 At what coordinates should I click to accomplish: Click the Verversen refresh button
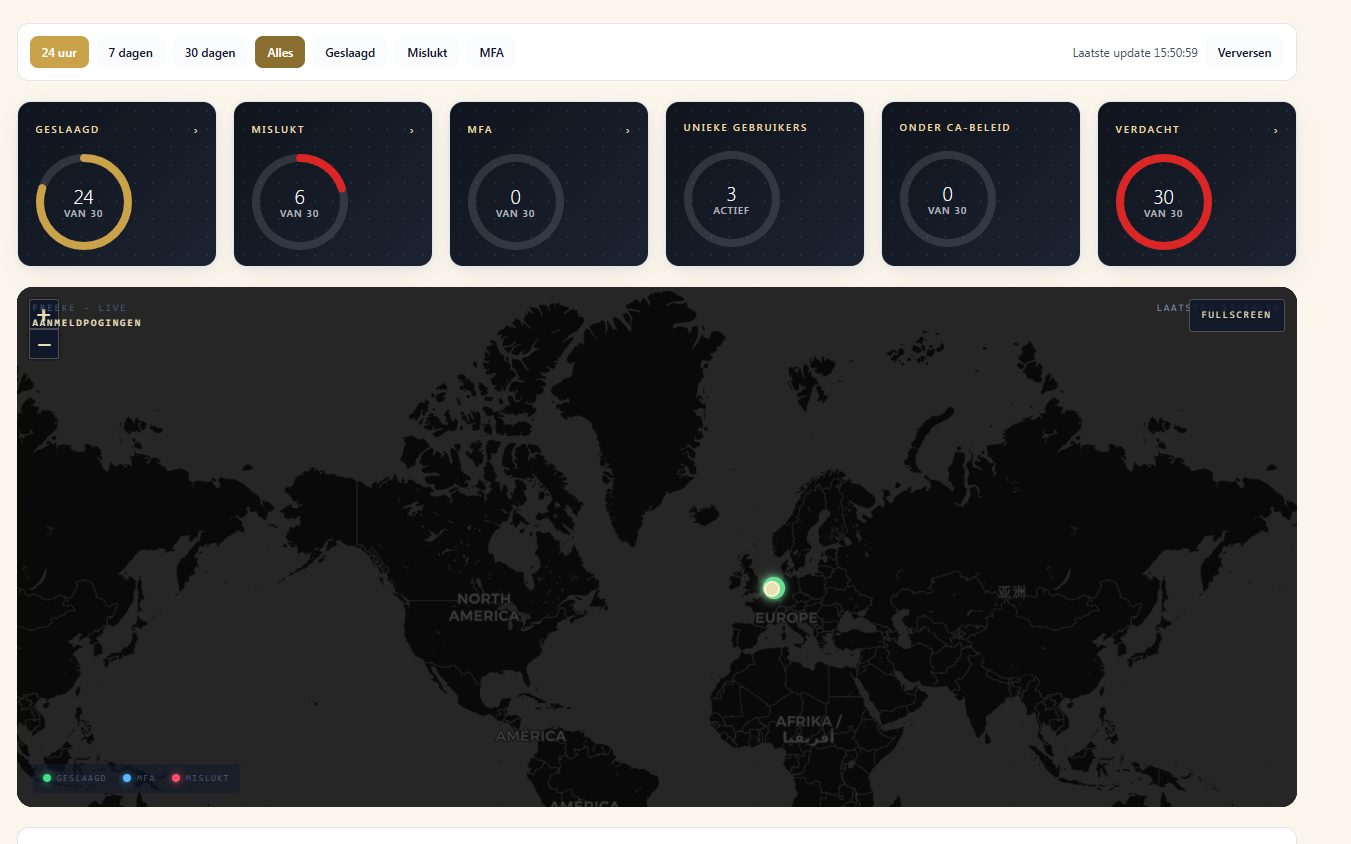[1245, 52]
